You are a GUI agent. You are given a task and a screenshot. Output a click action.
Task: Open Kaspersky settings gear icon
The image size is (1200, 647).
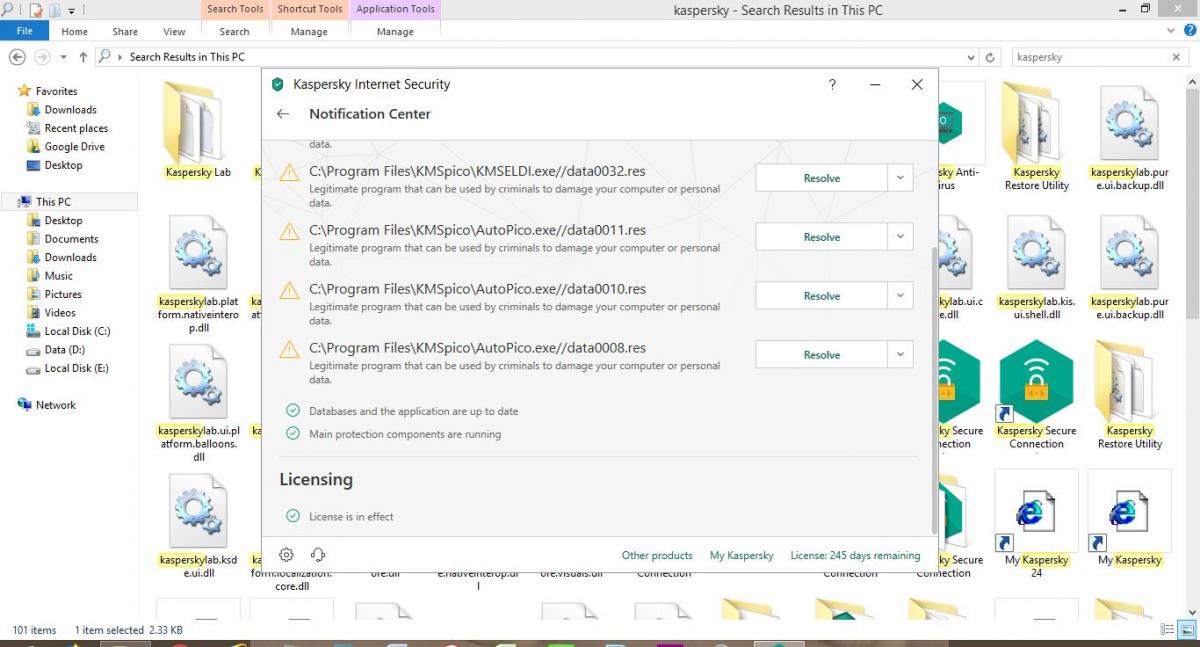[x=287, y=555]
